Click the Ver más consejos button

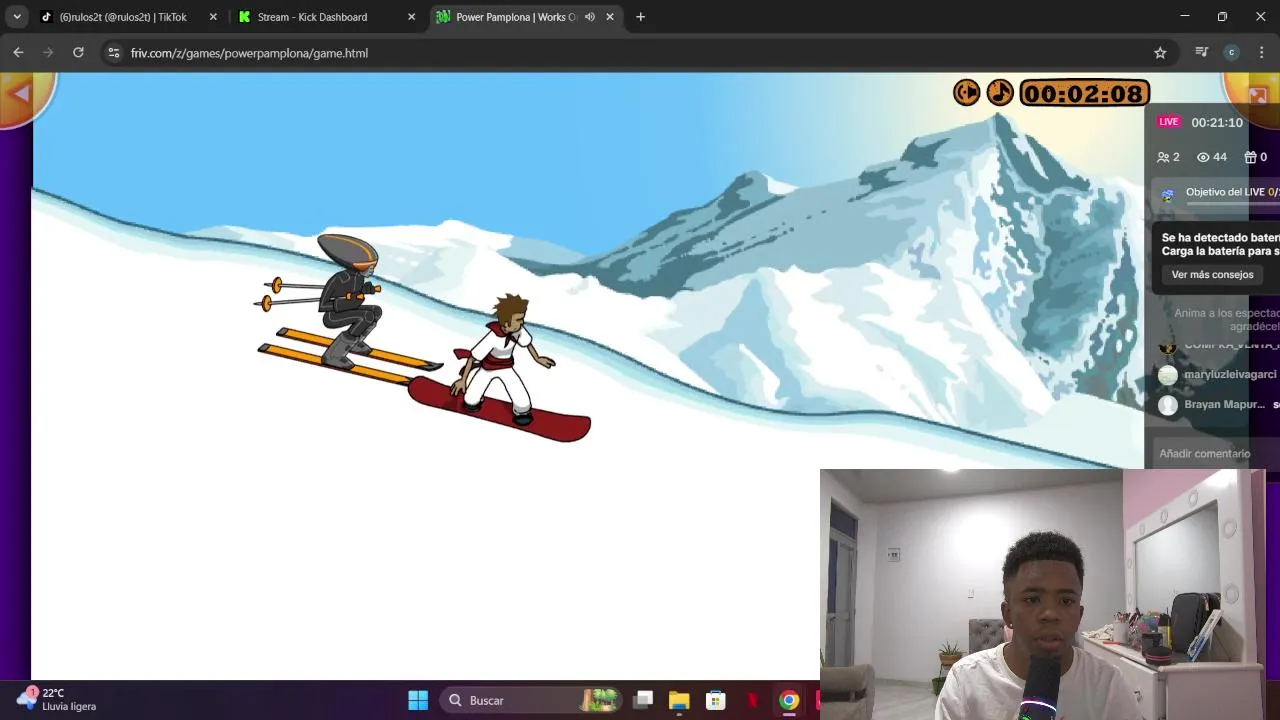1212,274
